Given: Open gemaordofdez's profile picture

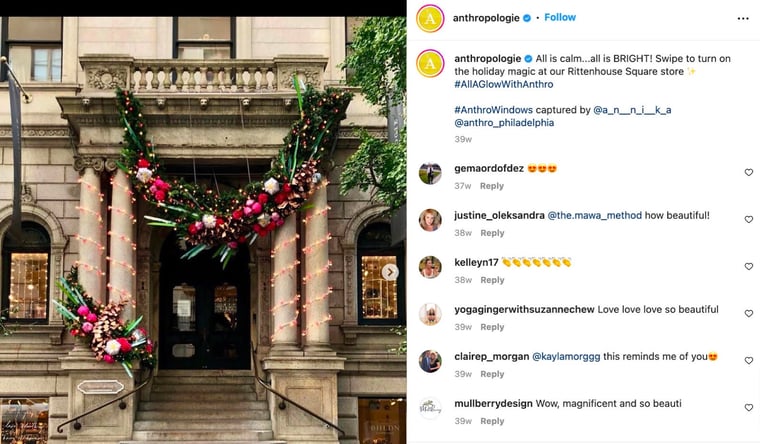Looking at the screenshot, I should tap(430, 174).
